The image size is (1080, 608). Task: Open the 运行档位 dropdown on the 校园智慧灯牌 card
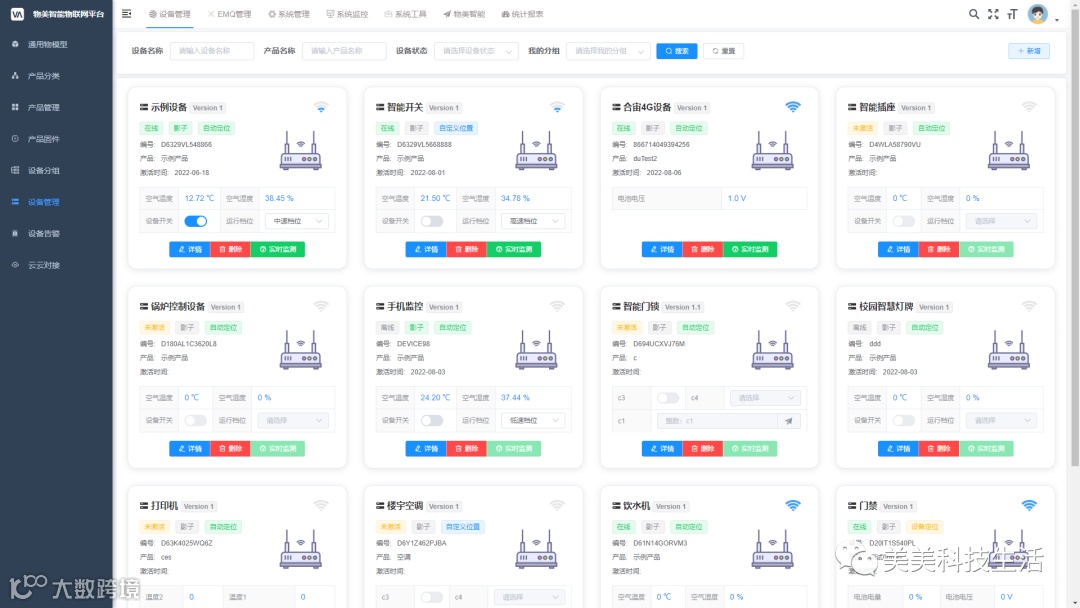[x=1001, y=420]
